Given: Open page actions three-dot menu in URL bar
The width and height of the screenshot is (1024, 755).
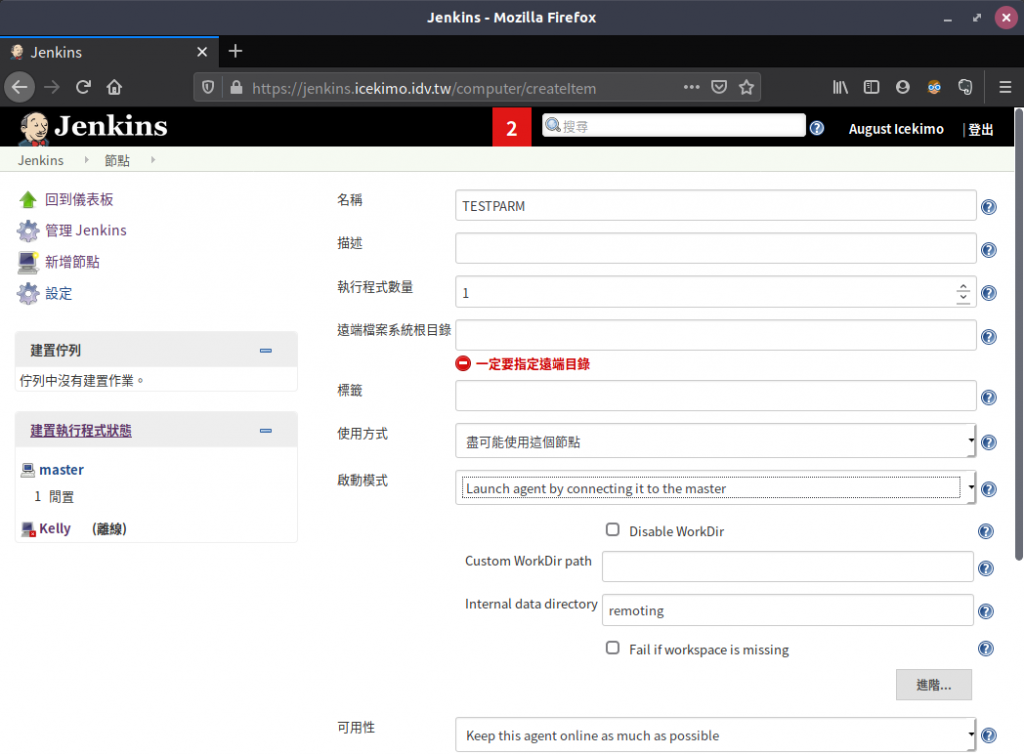Looking at the screenshot, I should coord(692,87).
